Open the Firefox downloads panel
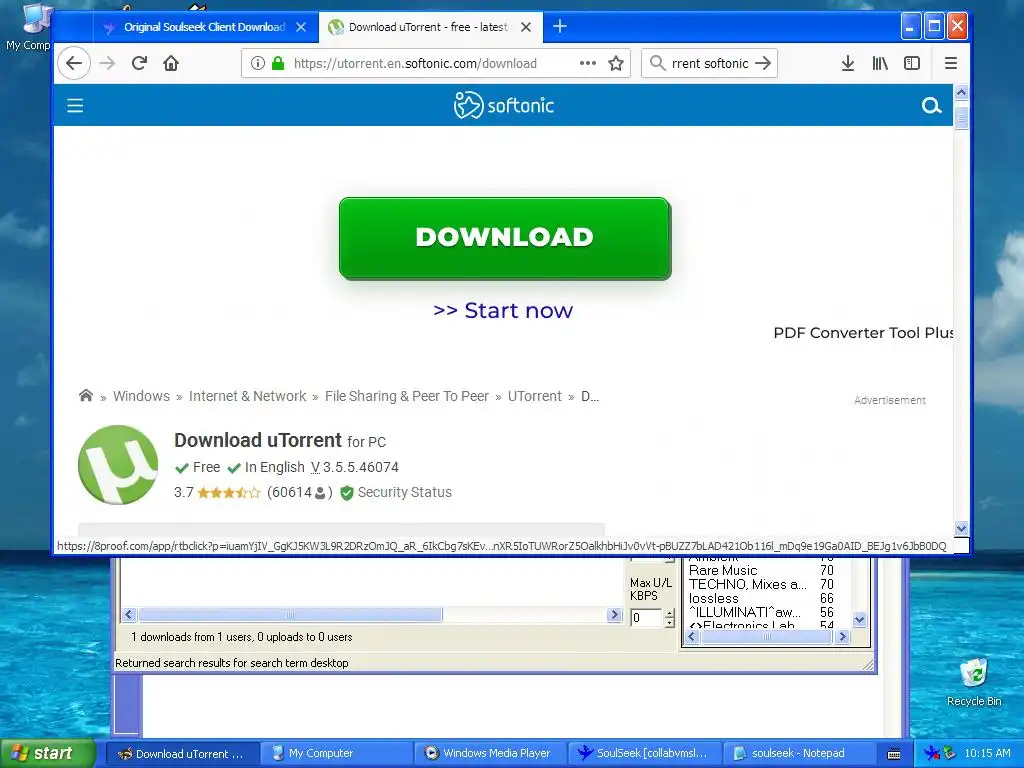Viewport: 1024px width, 768px height. [848, 63]
